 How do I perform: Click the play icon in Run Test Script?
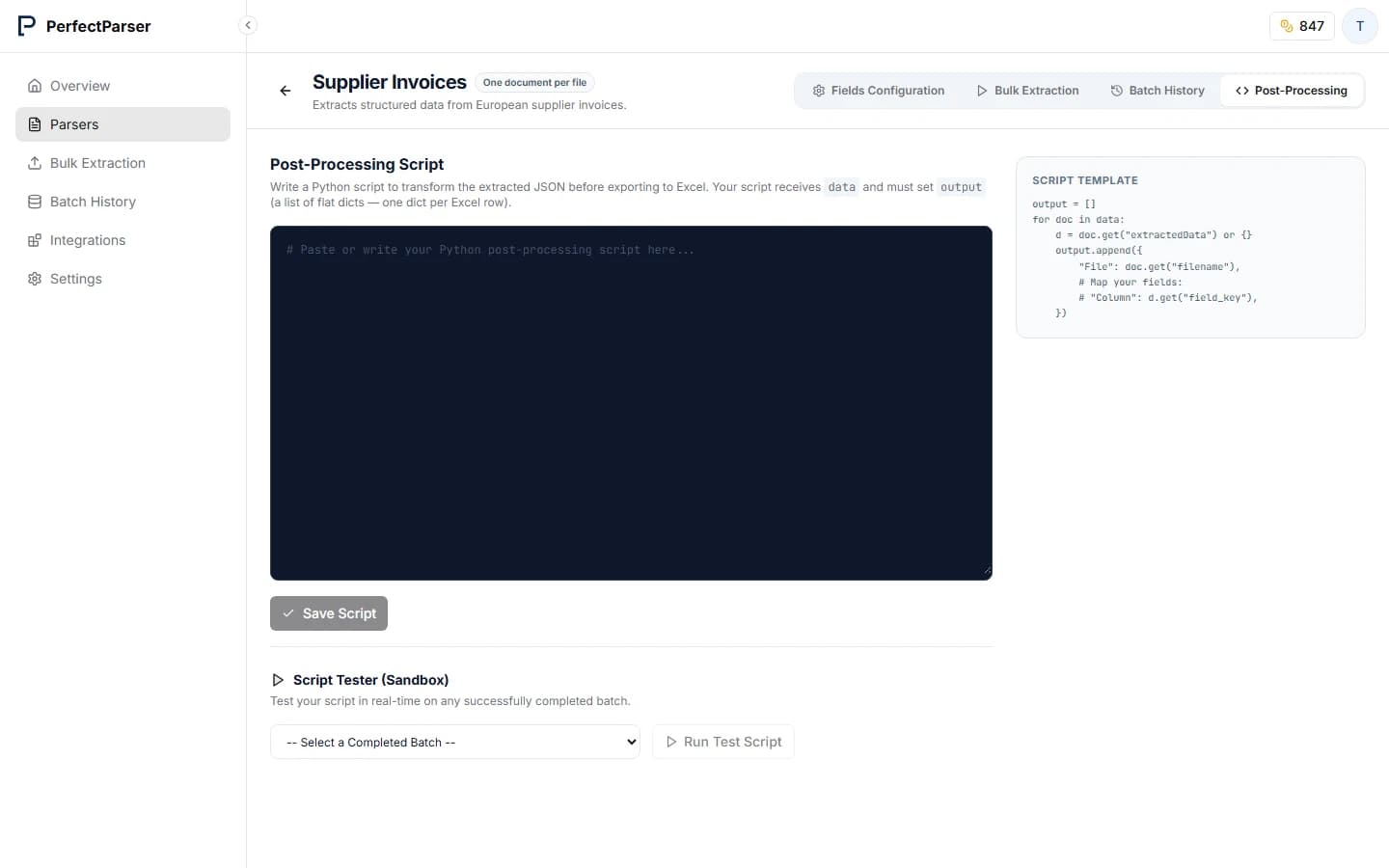tap(671, 742)
